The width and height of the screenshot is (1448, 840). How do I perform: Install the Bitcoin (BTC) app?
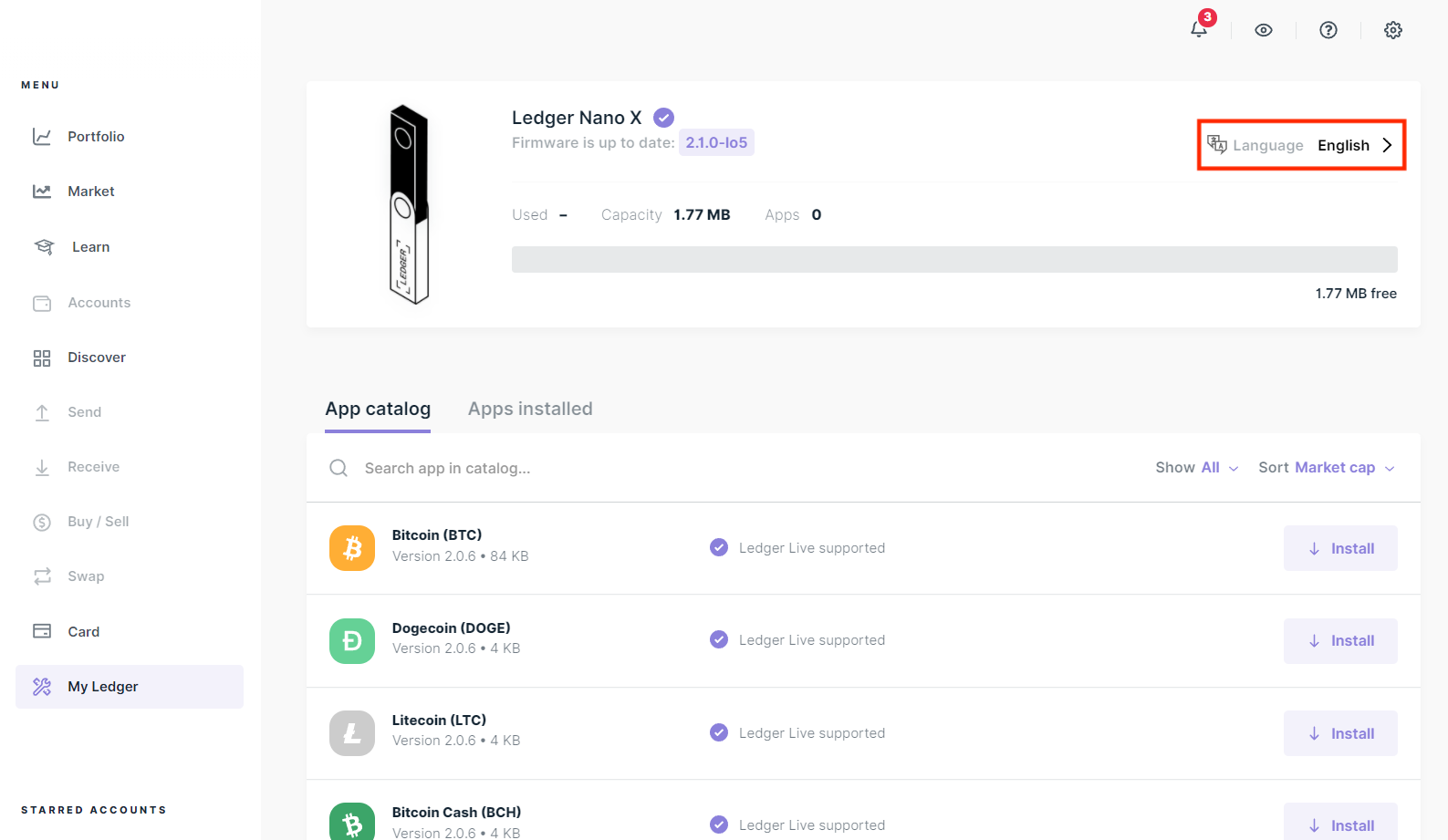(1340, 548)
